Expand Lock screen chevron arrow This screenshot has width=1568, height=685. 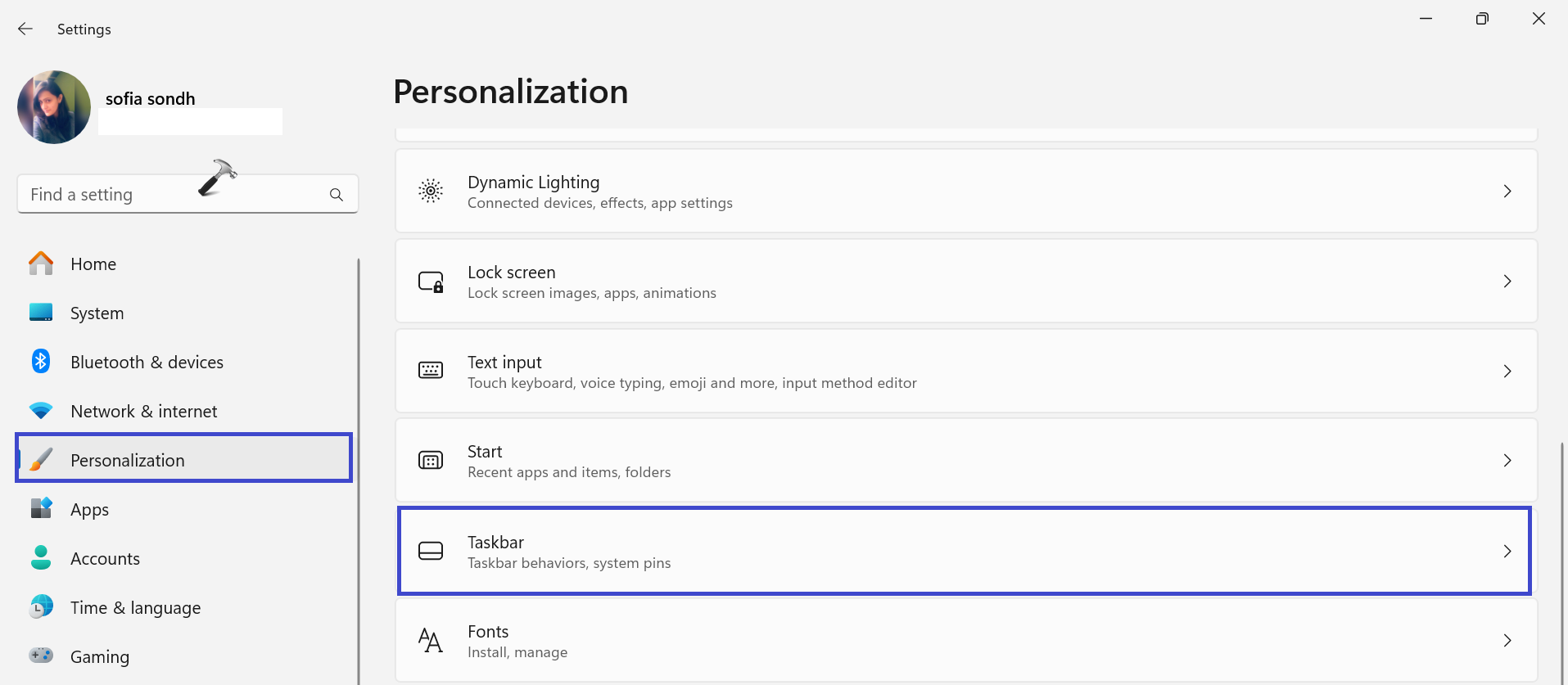[x=1507, y=282]
